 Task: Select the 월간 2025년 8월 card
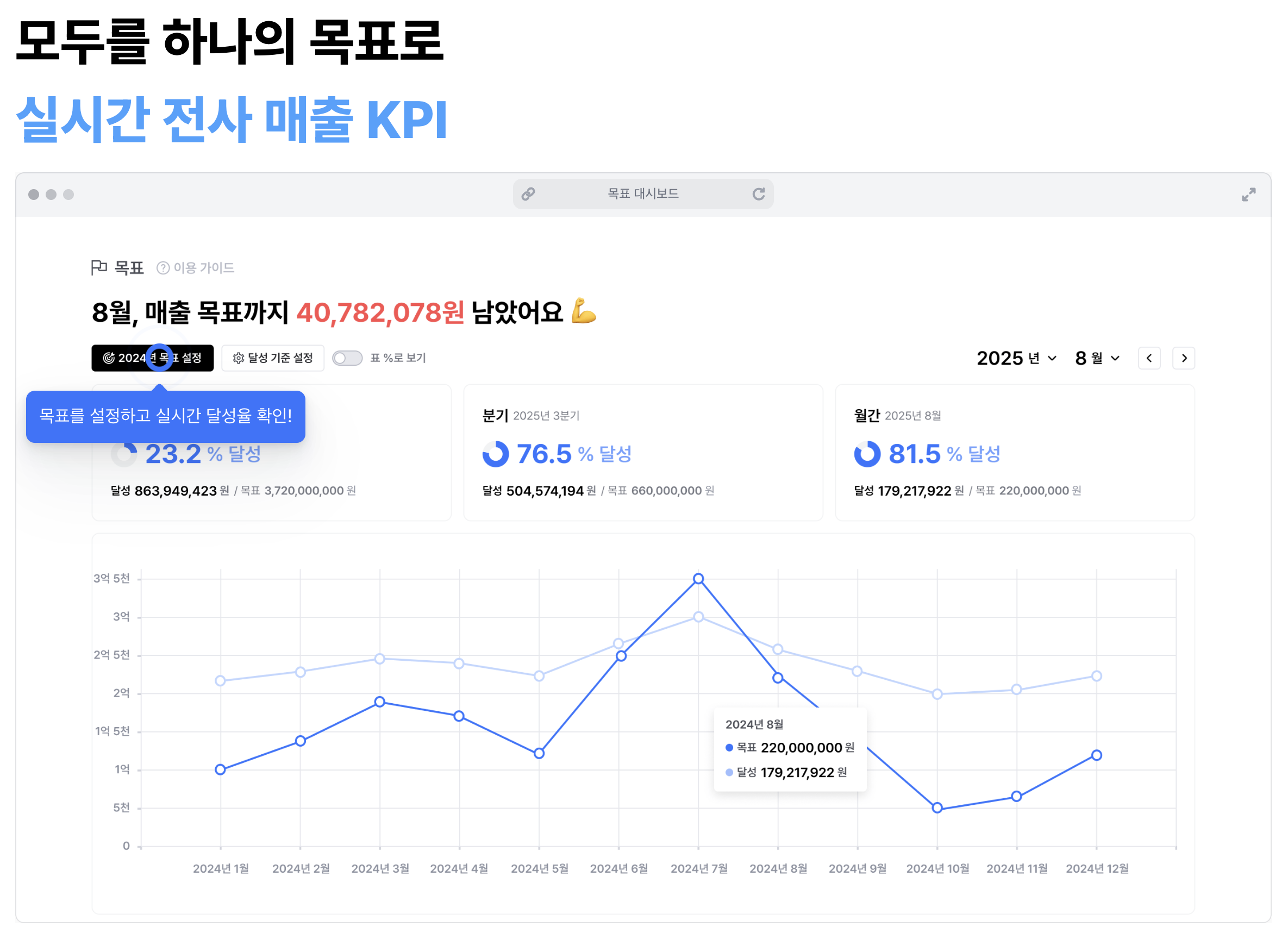tap(1015, 453)
